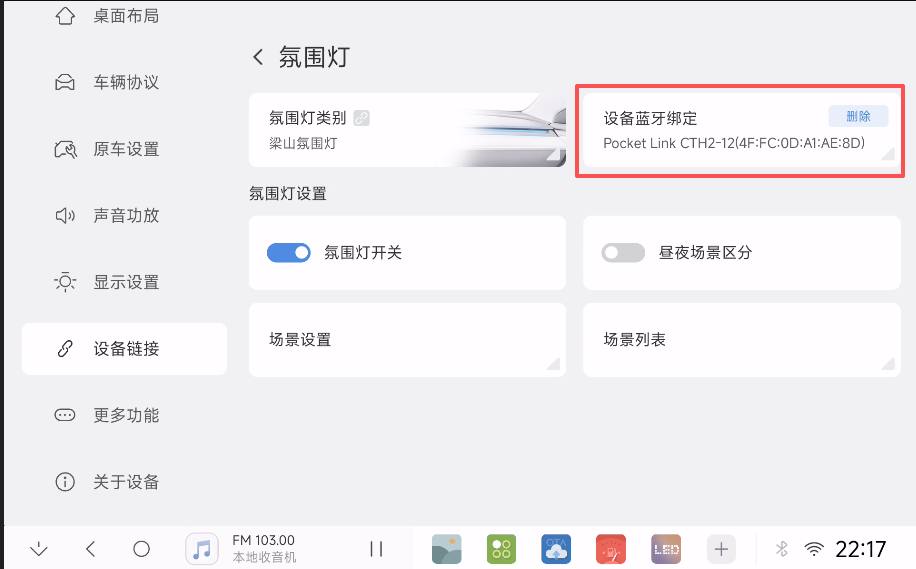Viewport: 916px width, 569px height.
Task: Tap the back arrow in the bottom bar
Action: click(x=91, y=549)
